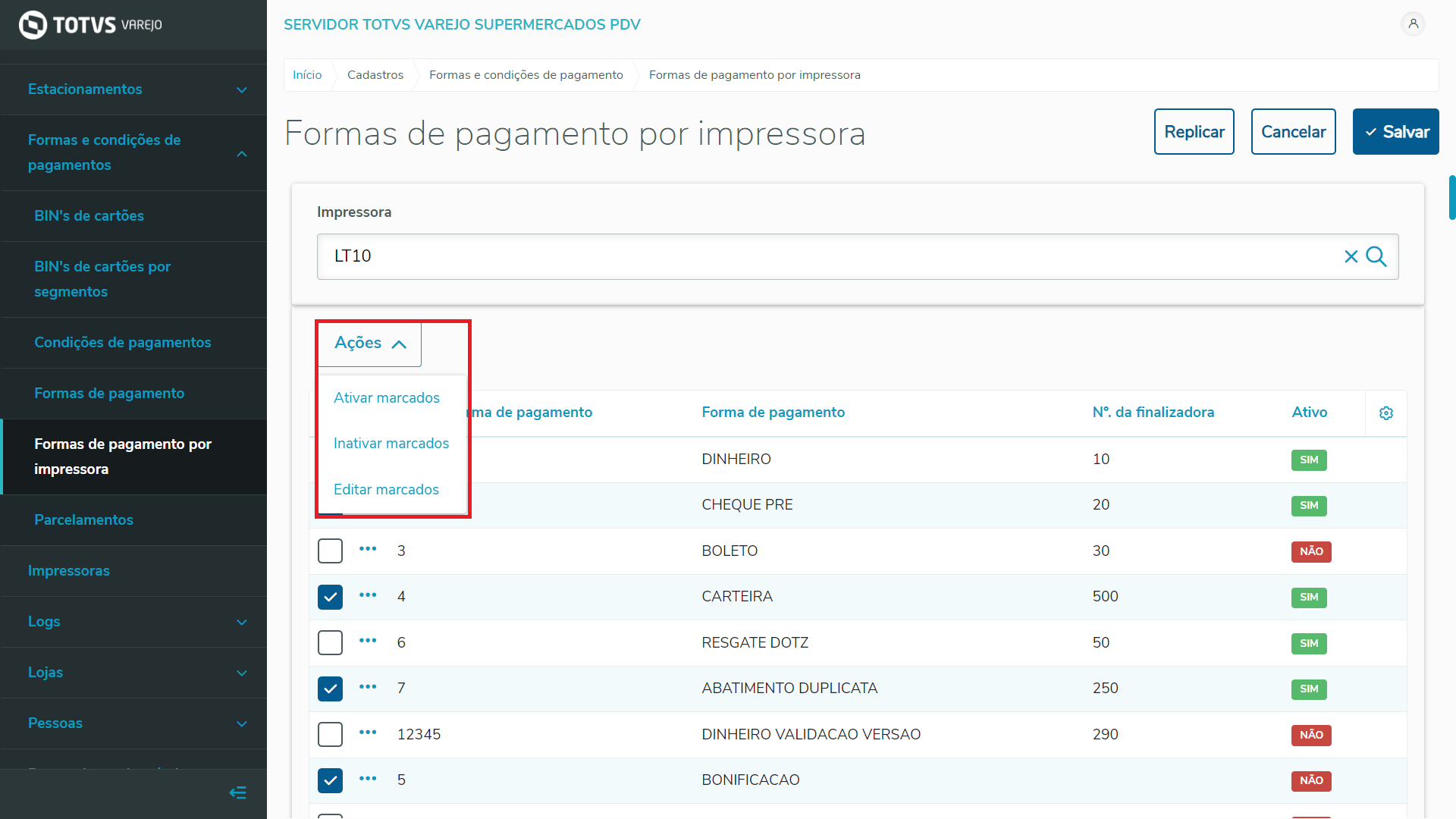Screen dimensions: 1456x819
Task: Expand the Logs sidebar section
Action: pyautogui.click(x=241, y=623)
